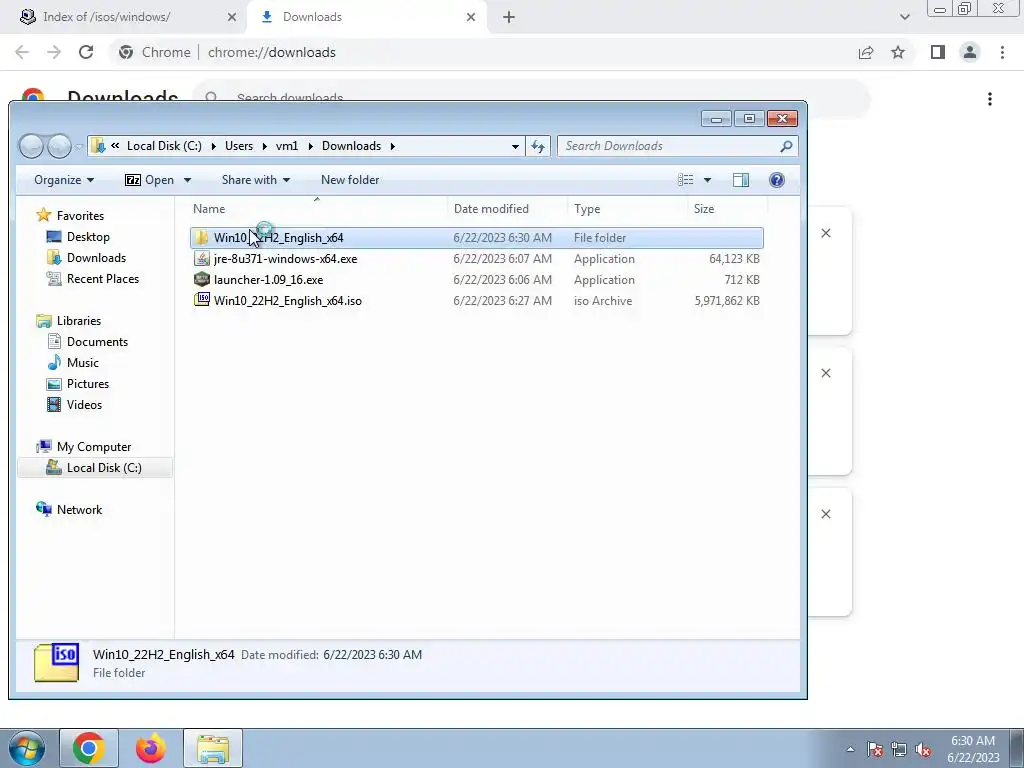Reload the Chrome downloads page
This screenshot has width=1024, height=768.
(86, 52)
